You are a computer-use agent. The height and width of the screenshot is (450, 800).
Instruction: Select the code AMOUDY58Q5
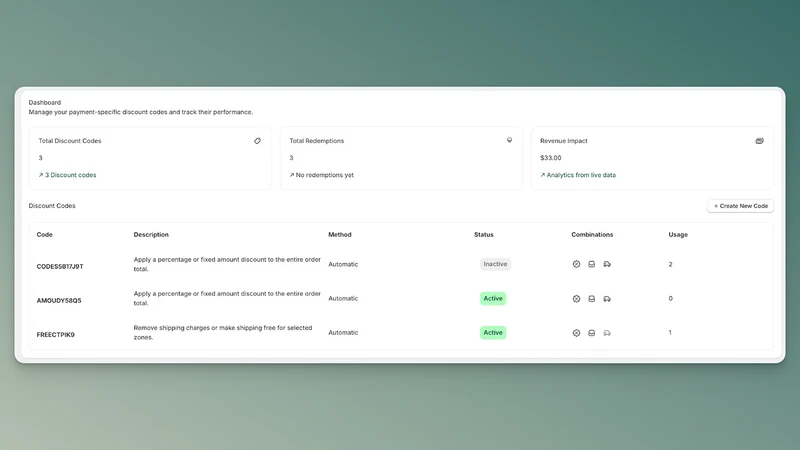[x=59, y=301]
